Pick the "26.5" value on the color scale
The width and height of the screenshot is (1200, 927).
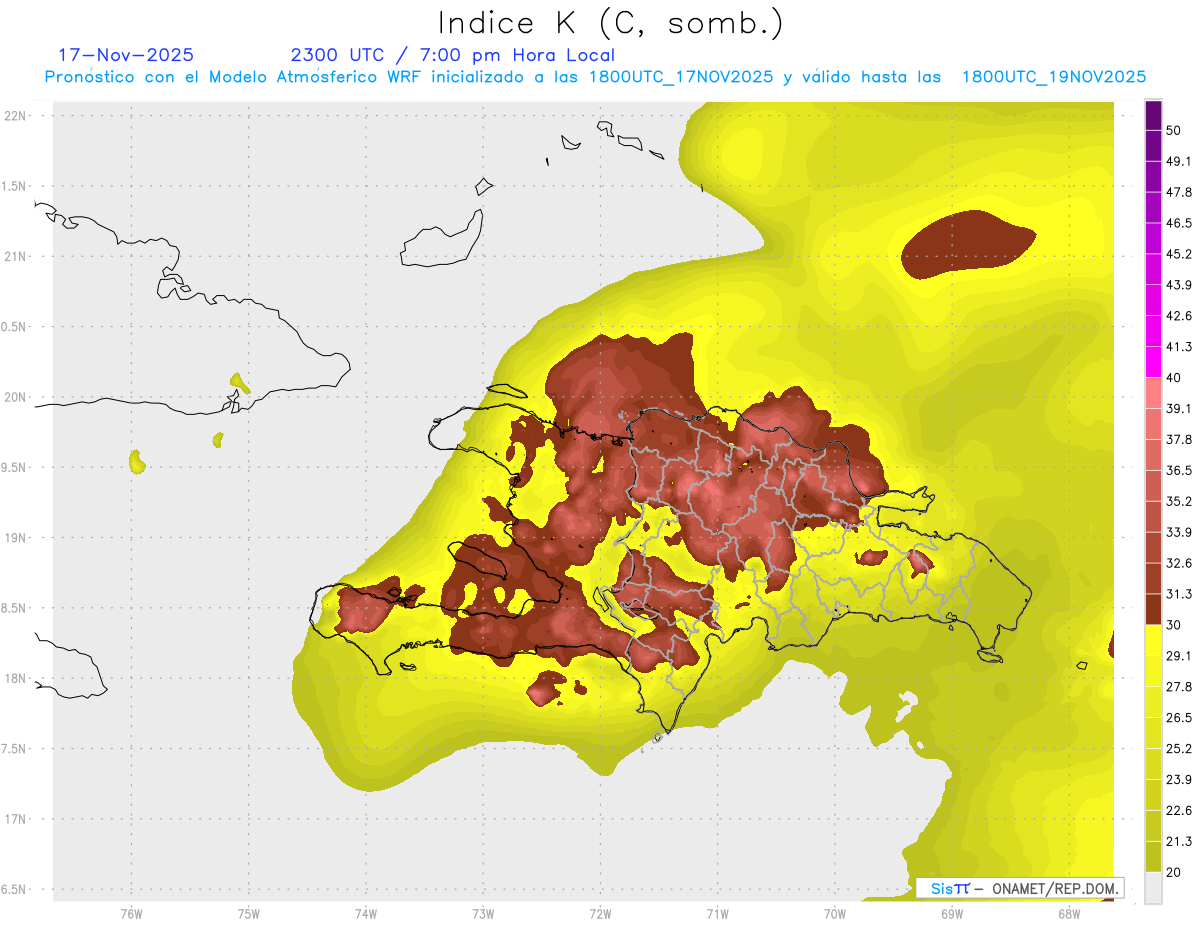click(1178, 718)
